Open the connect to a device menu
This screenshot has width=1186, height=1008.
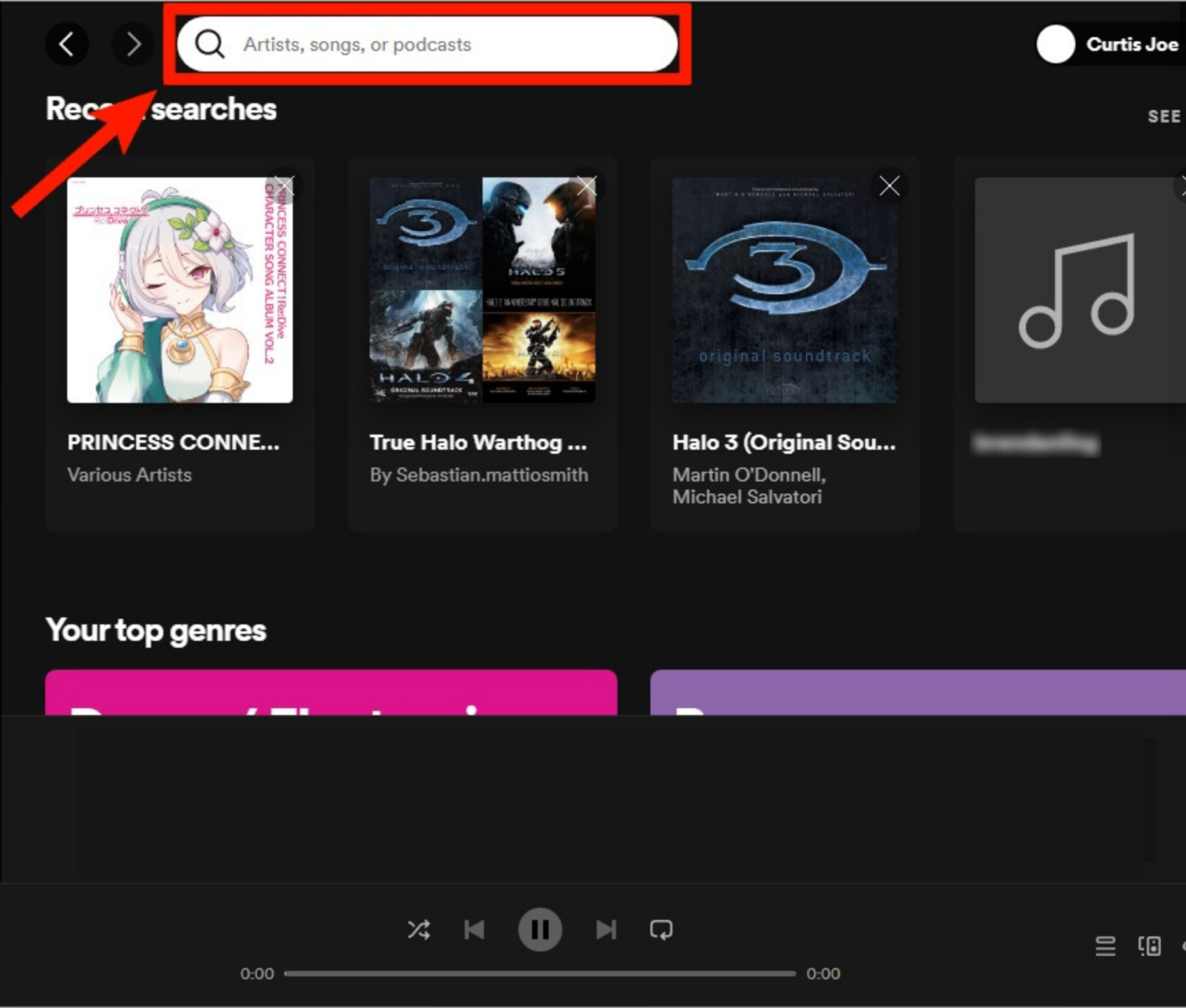pos(1150,946)
